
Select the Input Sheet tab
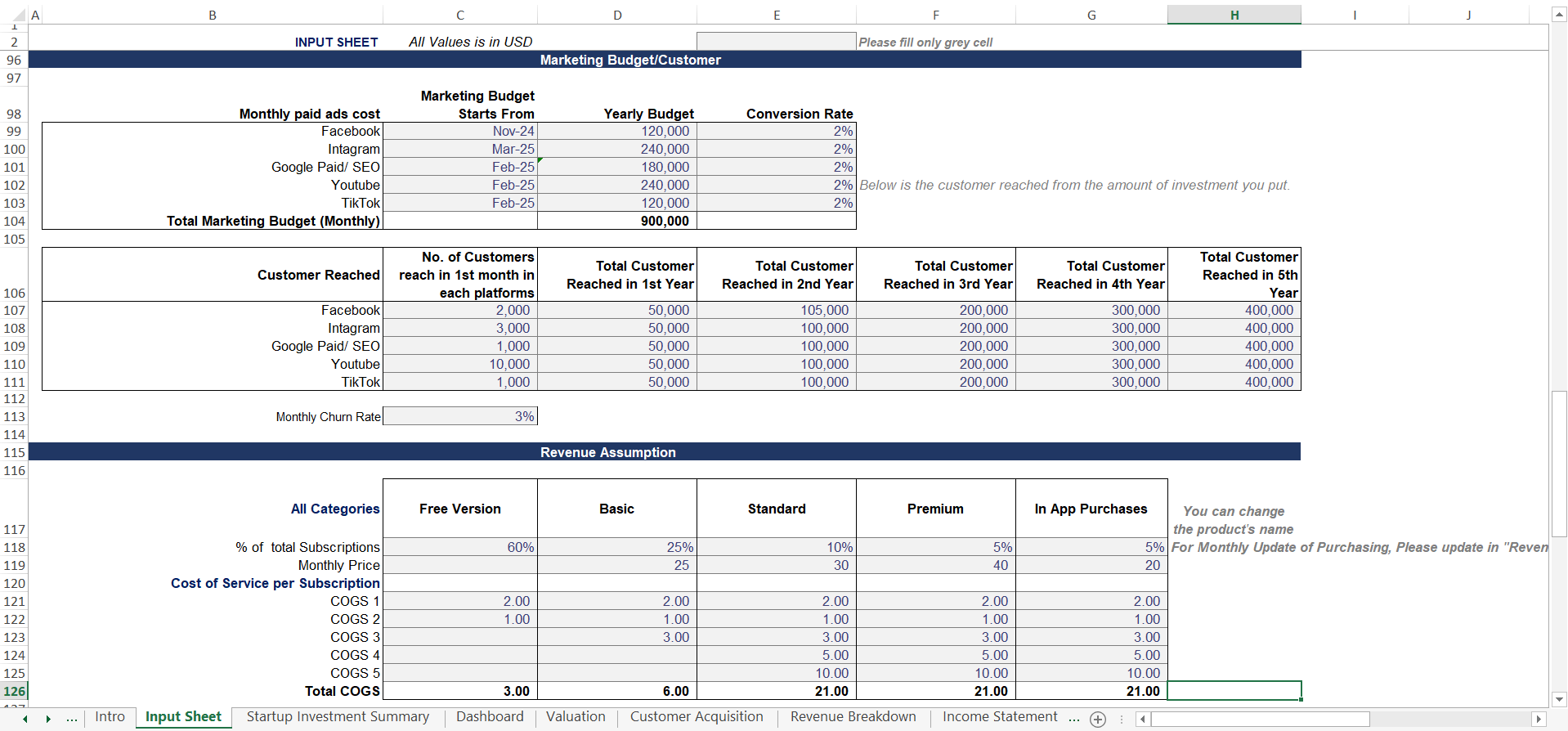point(183,717)
